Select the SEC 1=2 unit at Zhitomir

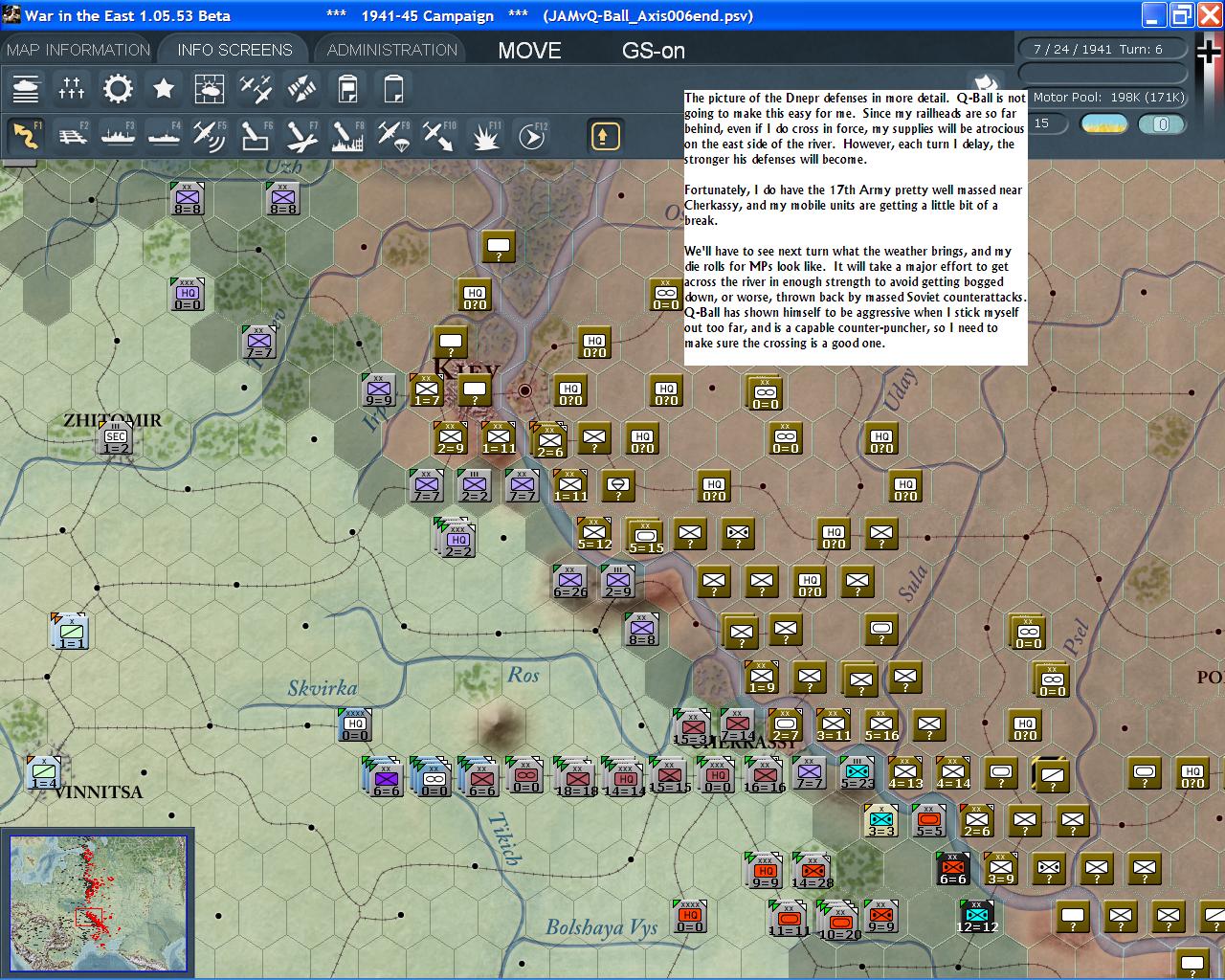116,439
